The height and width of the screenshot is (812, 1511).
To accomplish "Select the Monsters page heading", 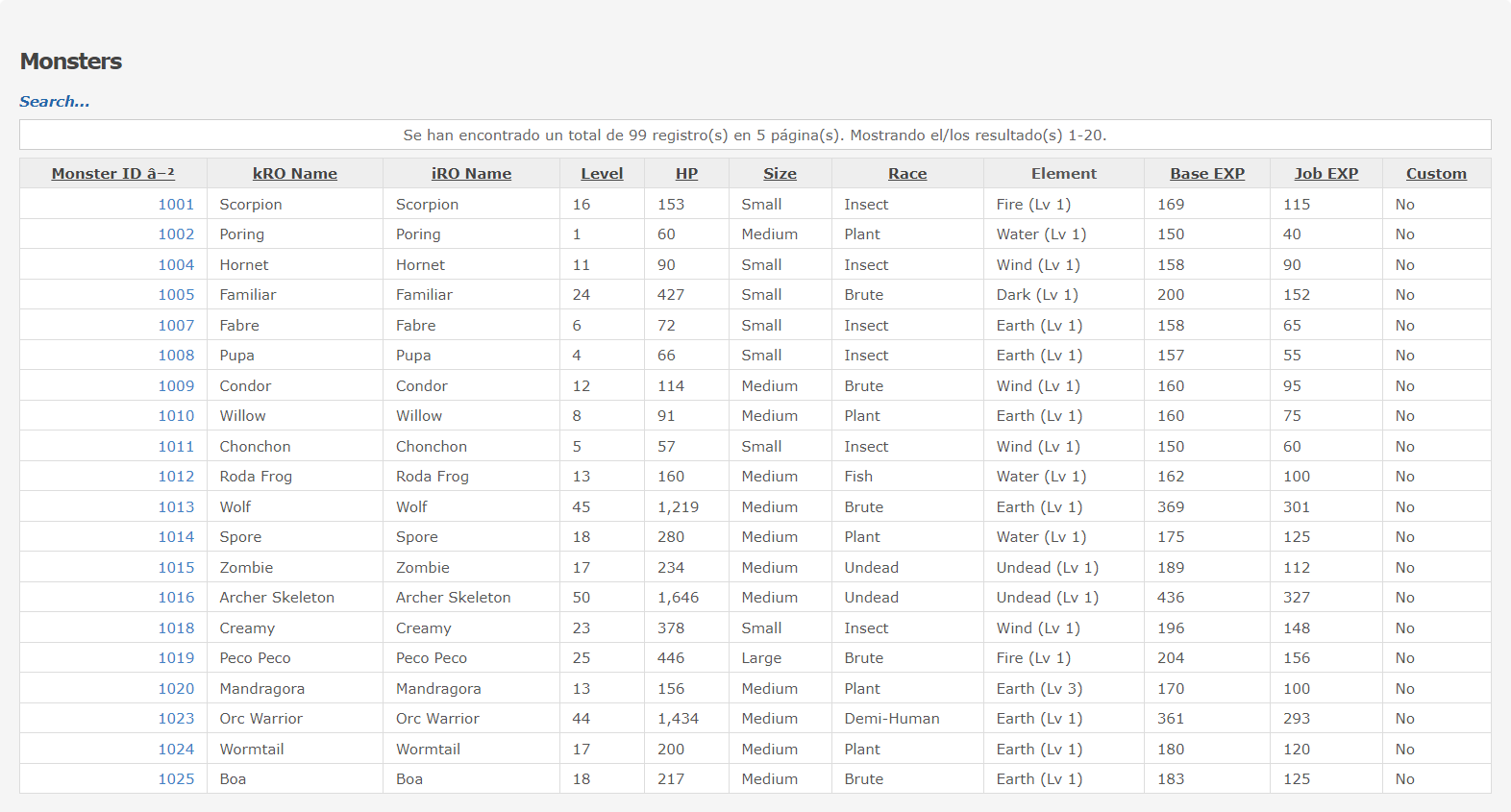I will pyautogui.click(x=71, y=62).
